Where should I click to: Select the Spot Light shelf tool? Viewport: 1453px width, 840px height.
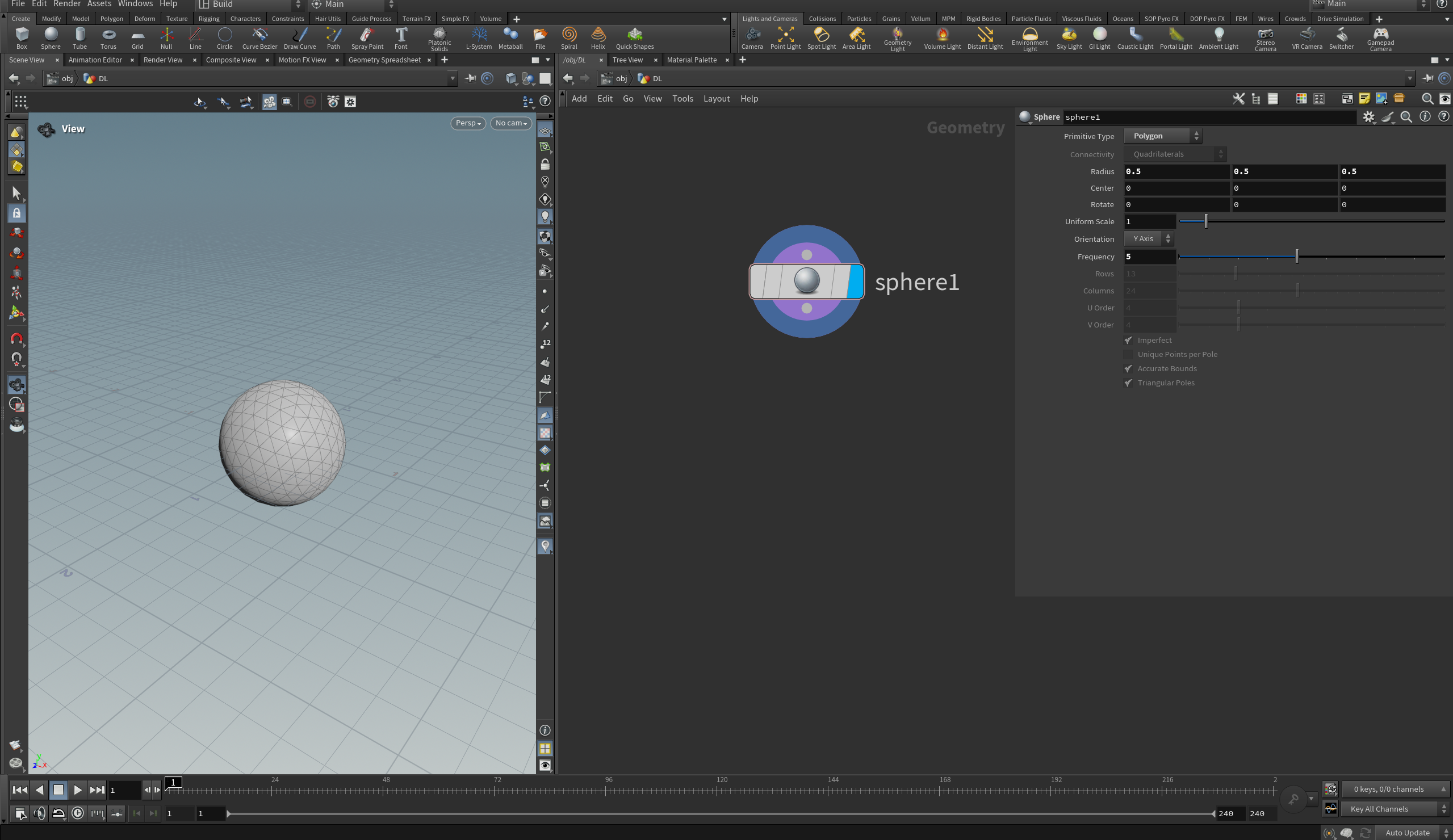[x=820, y=38]
